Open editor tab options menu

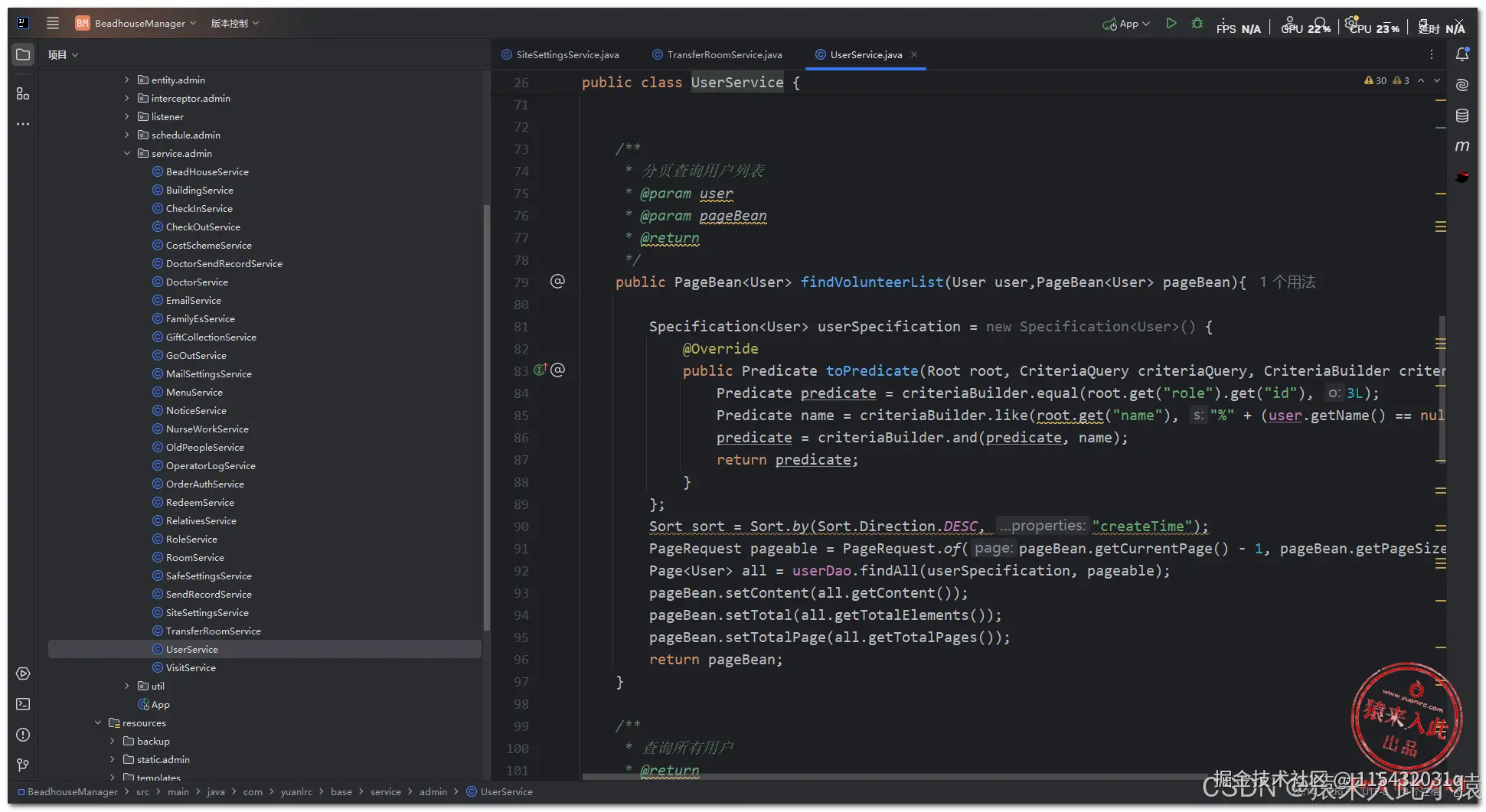coord(1431,54)
